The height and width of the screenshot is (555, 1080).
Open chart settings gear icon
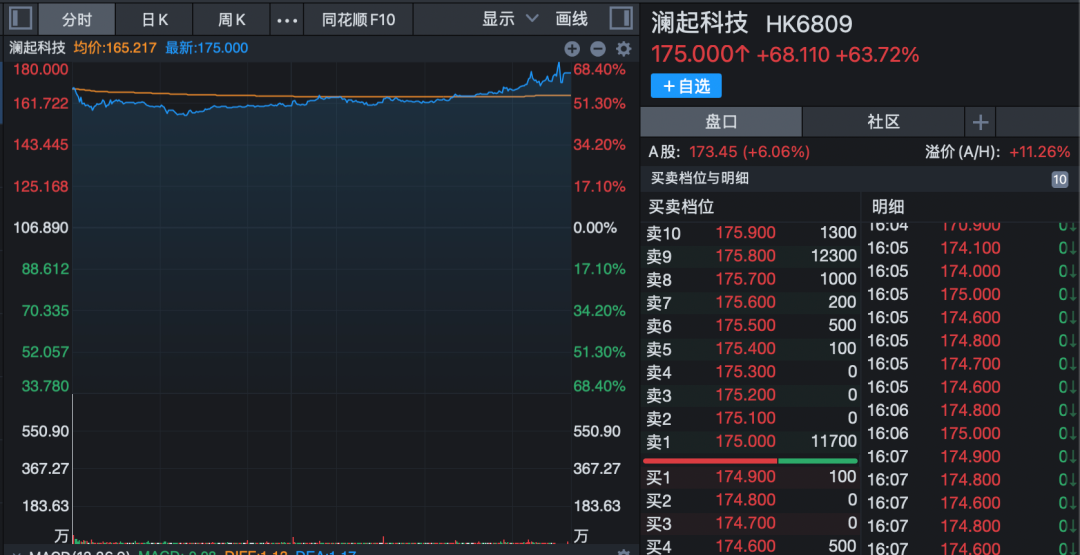623,49
